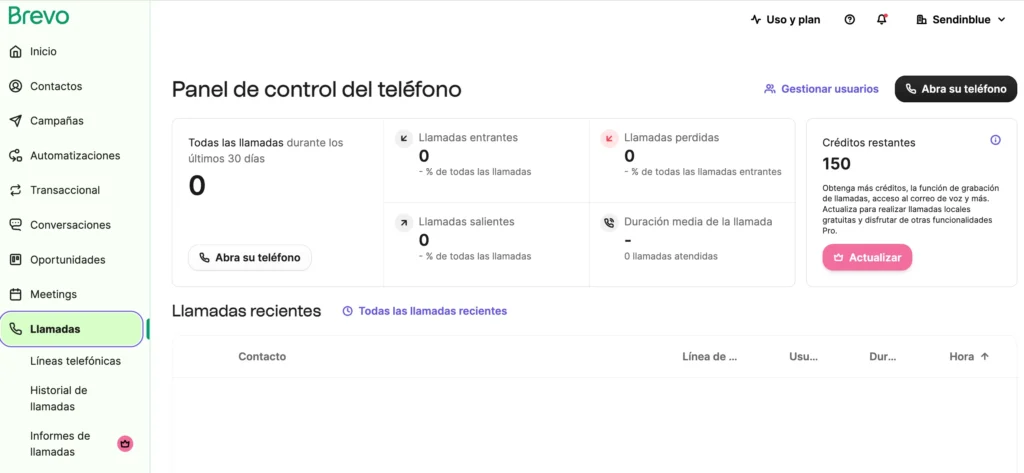The height and width of the screenshot is (473, 1024).
Task: Click the Duración media phone icon
Action: point(609,223)
